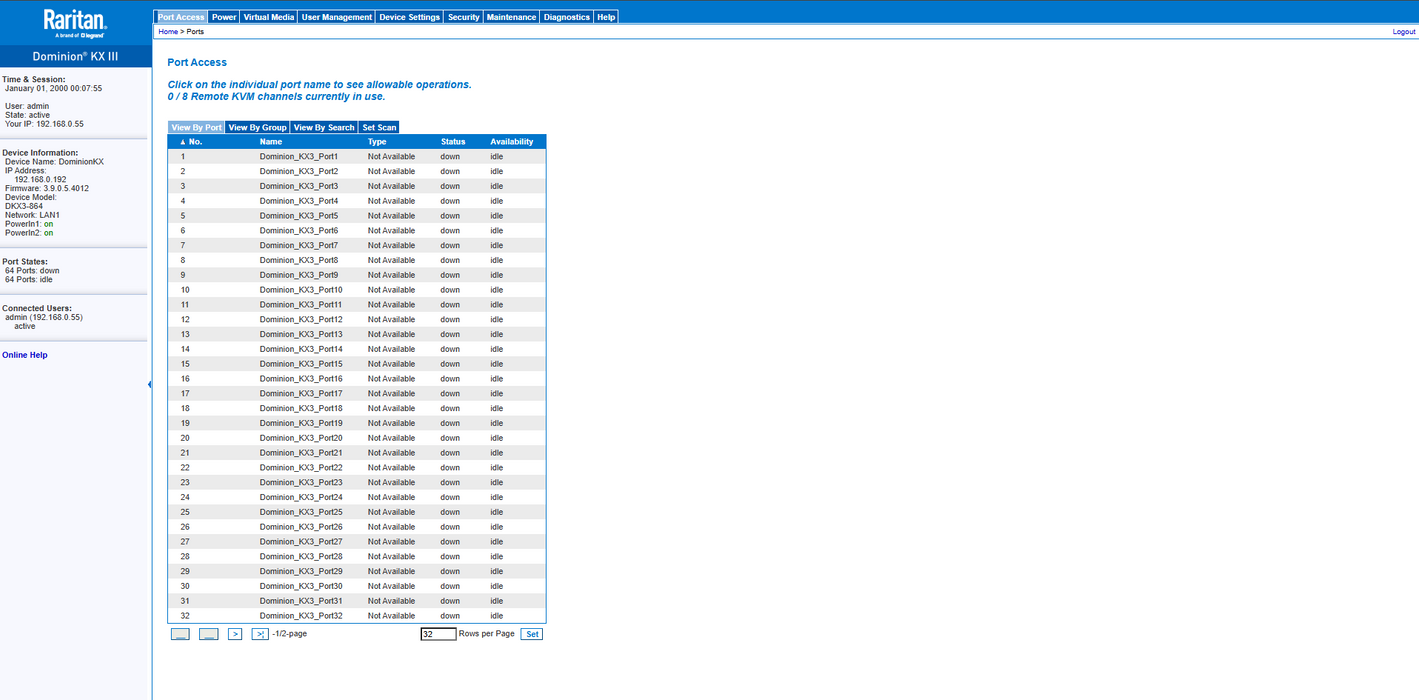Screen dimensions: 1419x700
Task: Switch to View By Group tab
Action: pyautogui.click(x=257, y=128)
